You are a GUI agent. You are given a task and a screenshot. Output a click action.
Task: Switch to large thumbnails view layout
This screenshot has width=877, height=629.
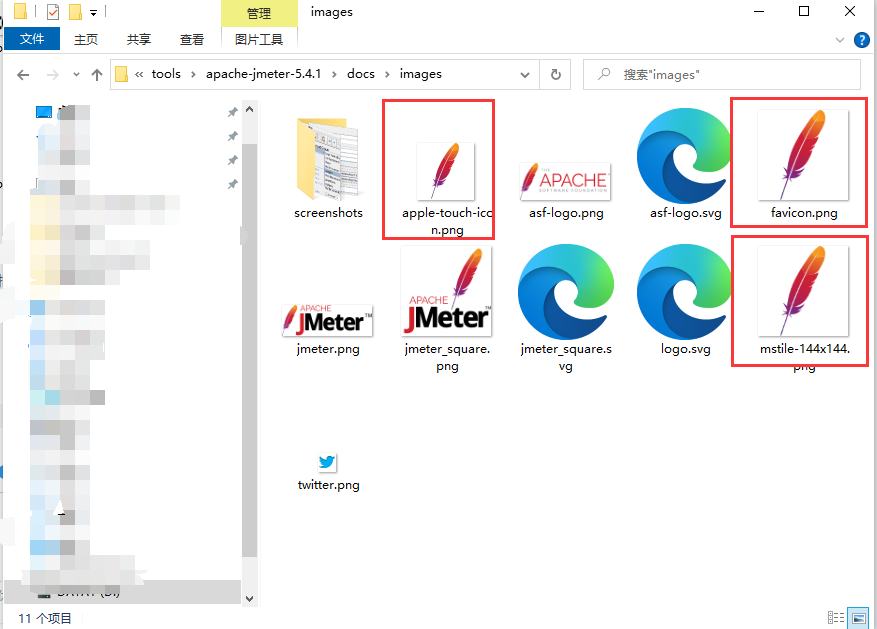coord(858,617)
